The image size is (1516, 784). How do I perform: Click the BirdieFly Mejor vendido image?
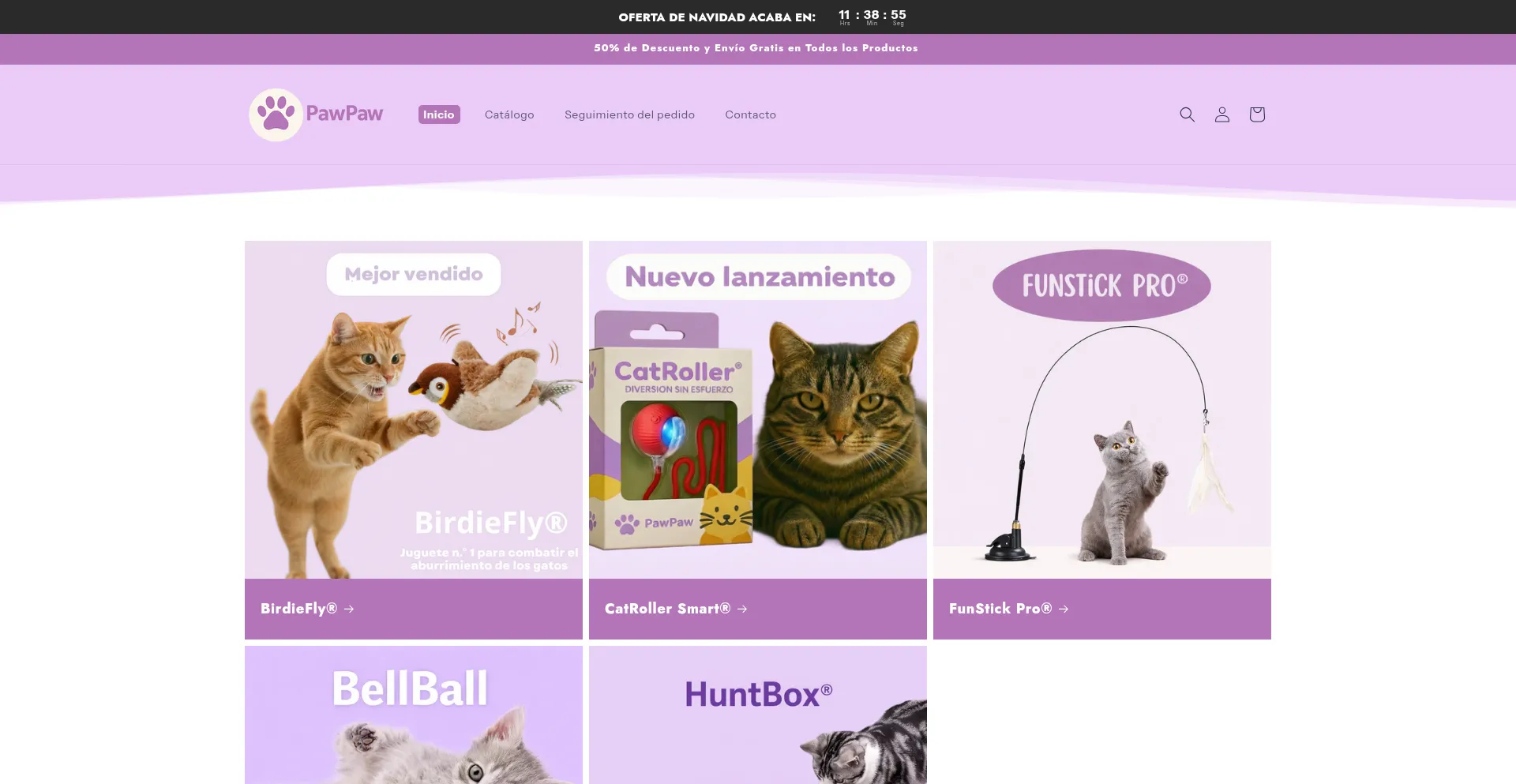pos(413,410)
